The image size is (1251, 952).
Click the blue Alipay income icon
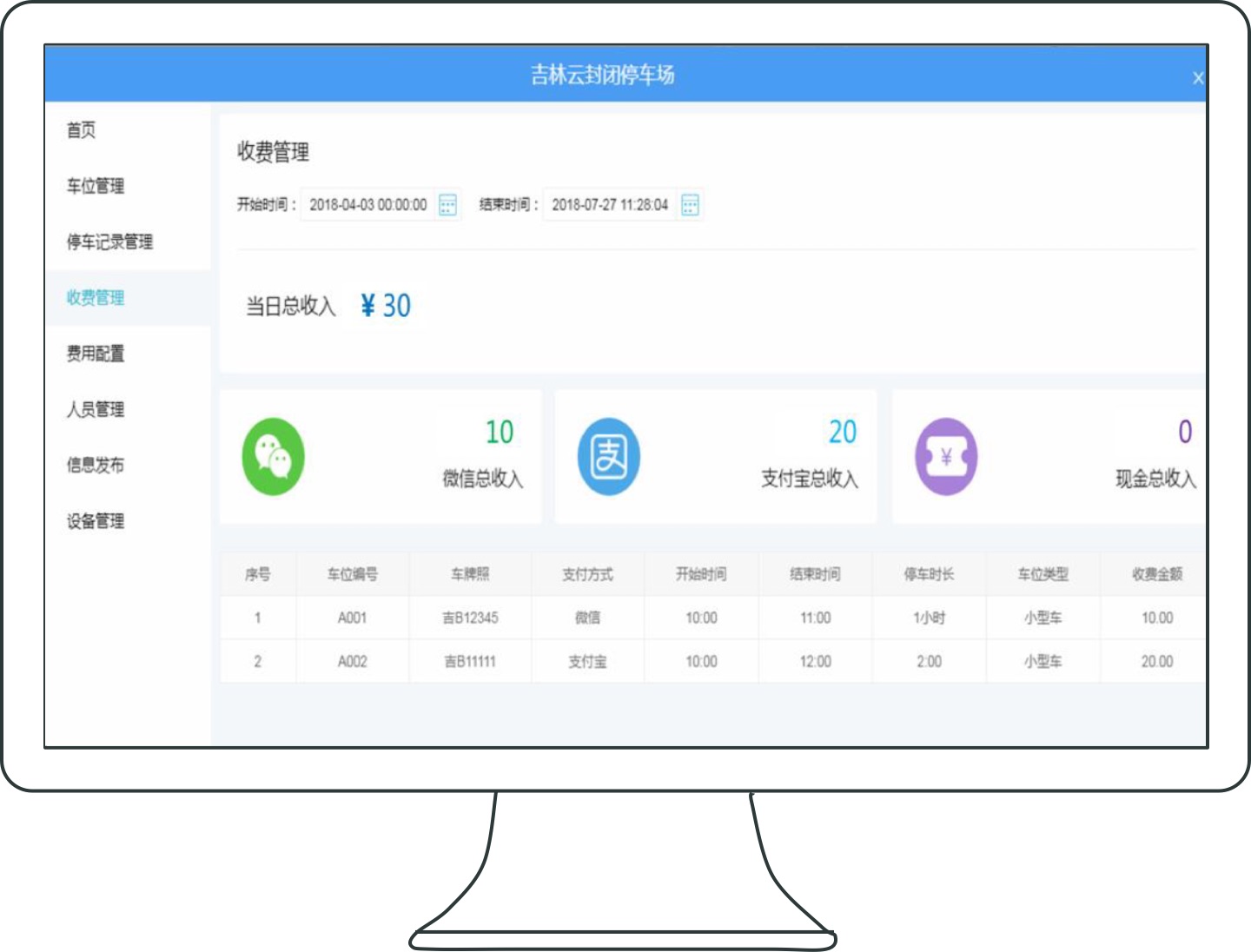click(x=608, y=457)
